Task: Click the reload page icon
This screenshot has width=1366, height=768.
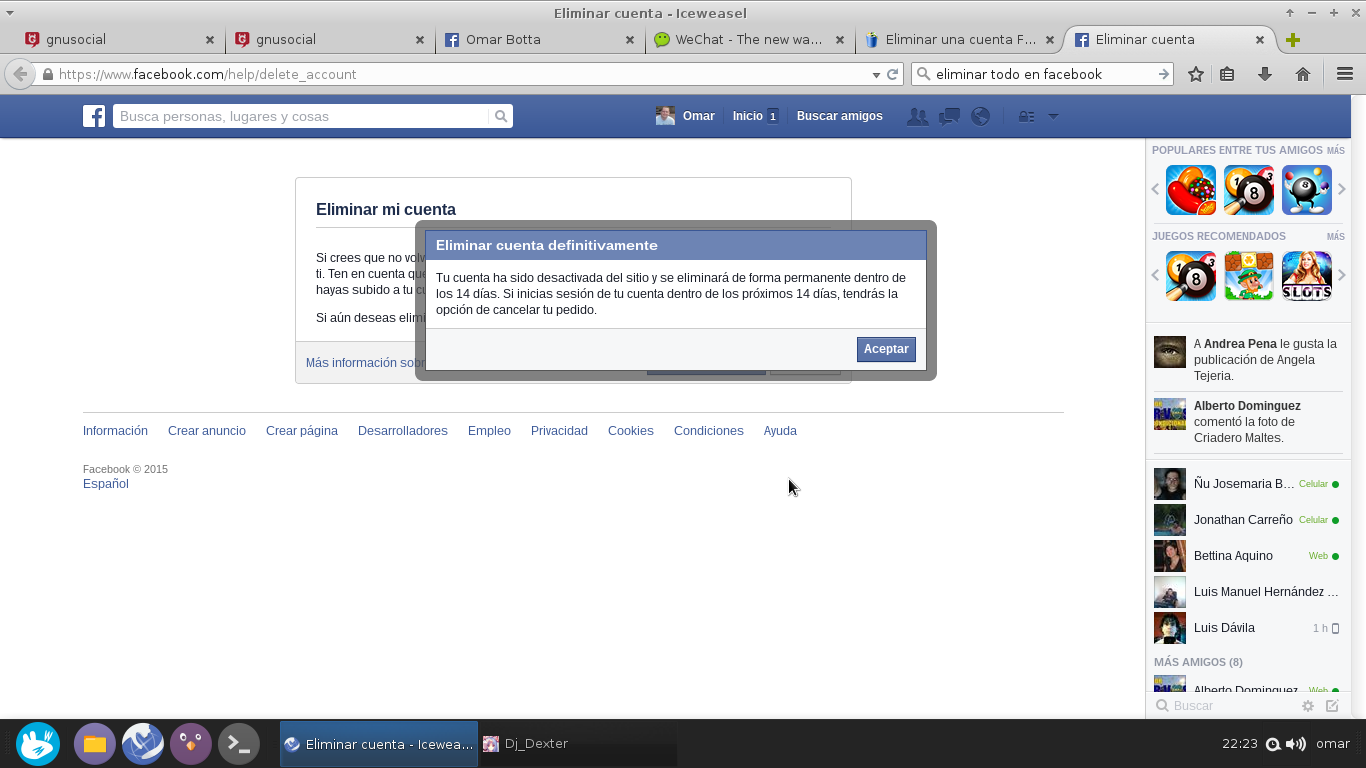Action: coord(892,74)
